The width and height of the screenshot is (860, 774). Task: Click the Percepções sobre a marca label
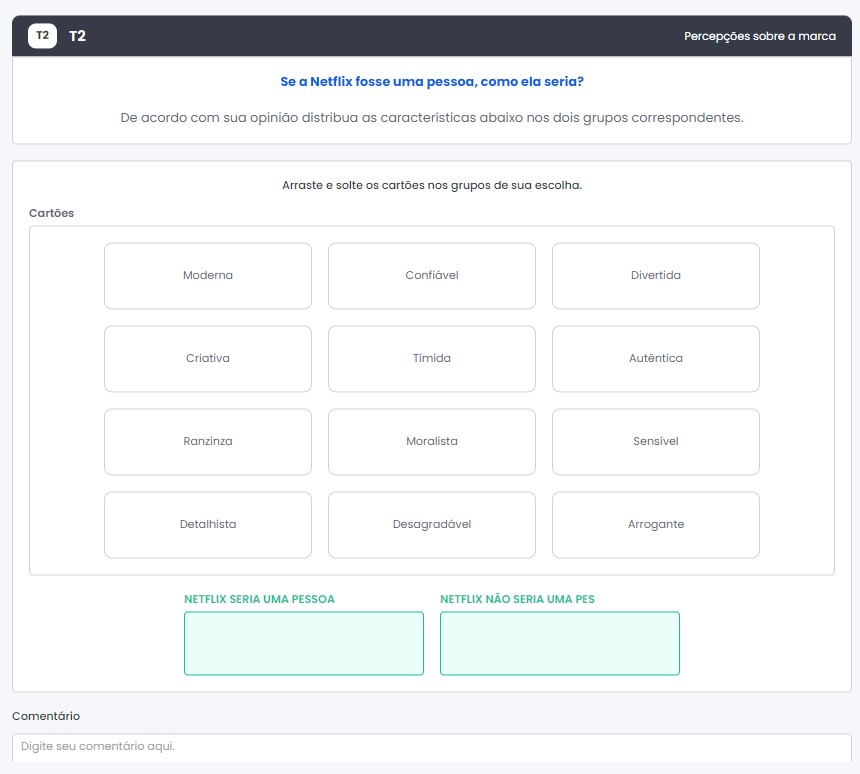point(760,36)
